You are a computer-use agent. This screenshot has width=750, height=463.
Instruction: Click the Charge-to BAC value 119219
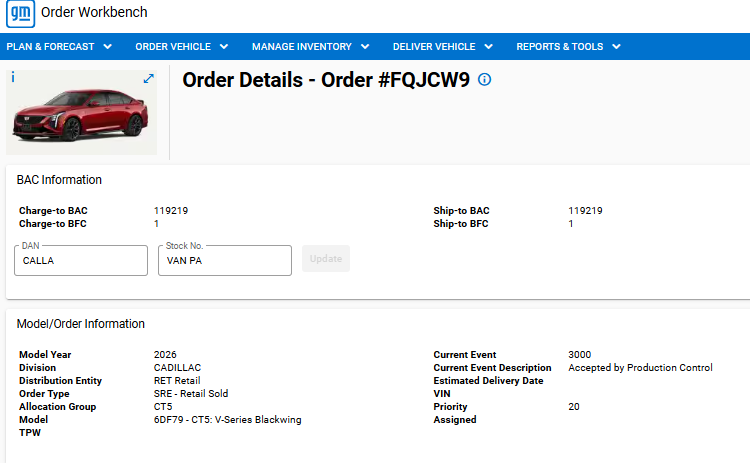coord(171,211)
